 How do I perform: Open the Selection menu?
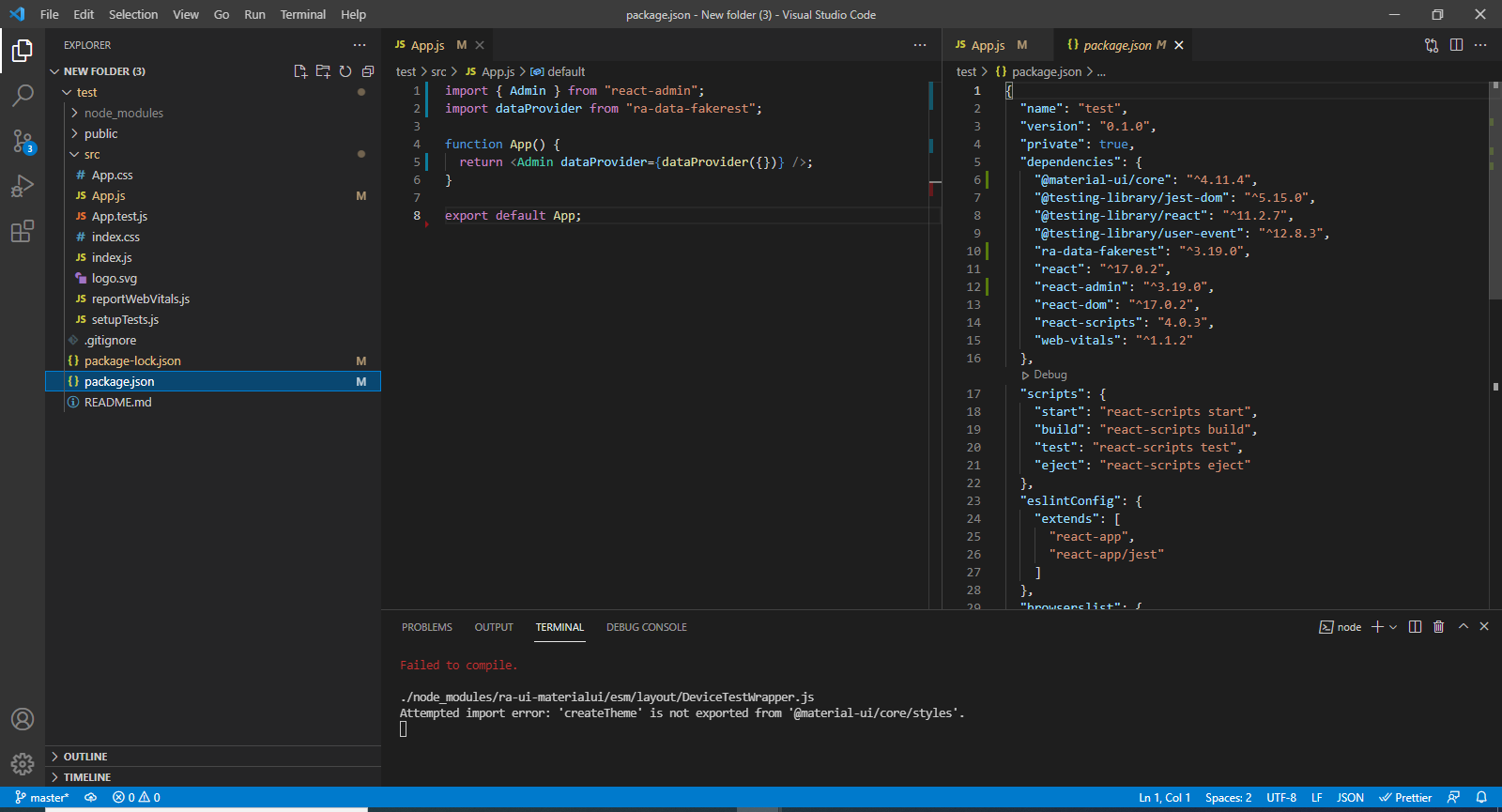133,14
